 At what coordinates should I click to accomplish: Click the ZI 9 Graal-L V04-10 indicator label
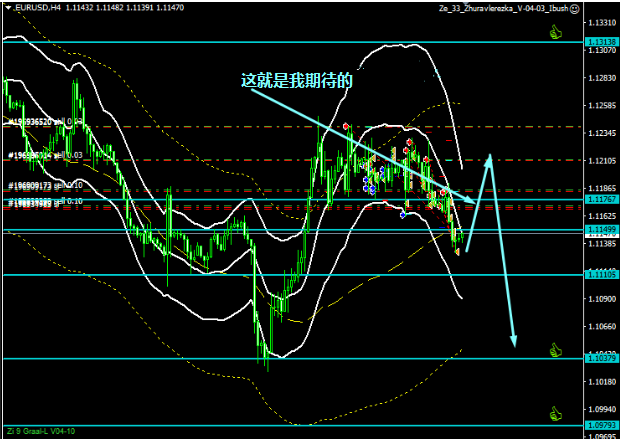(x=41, y=432)
